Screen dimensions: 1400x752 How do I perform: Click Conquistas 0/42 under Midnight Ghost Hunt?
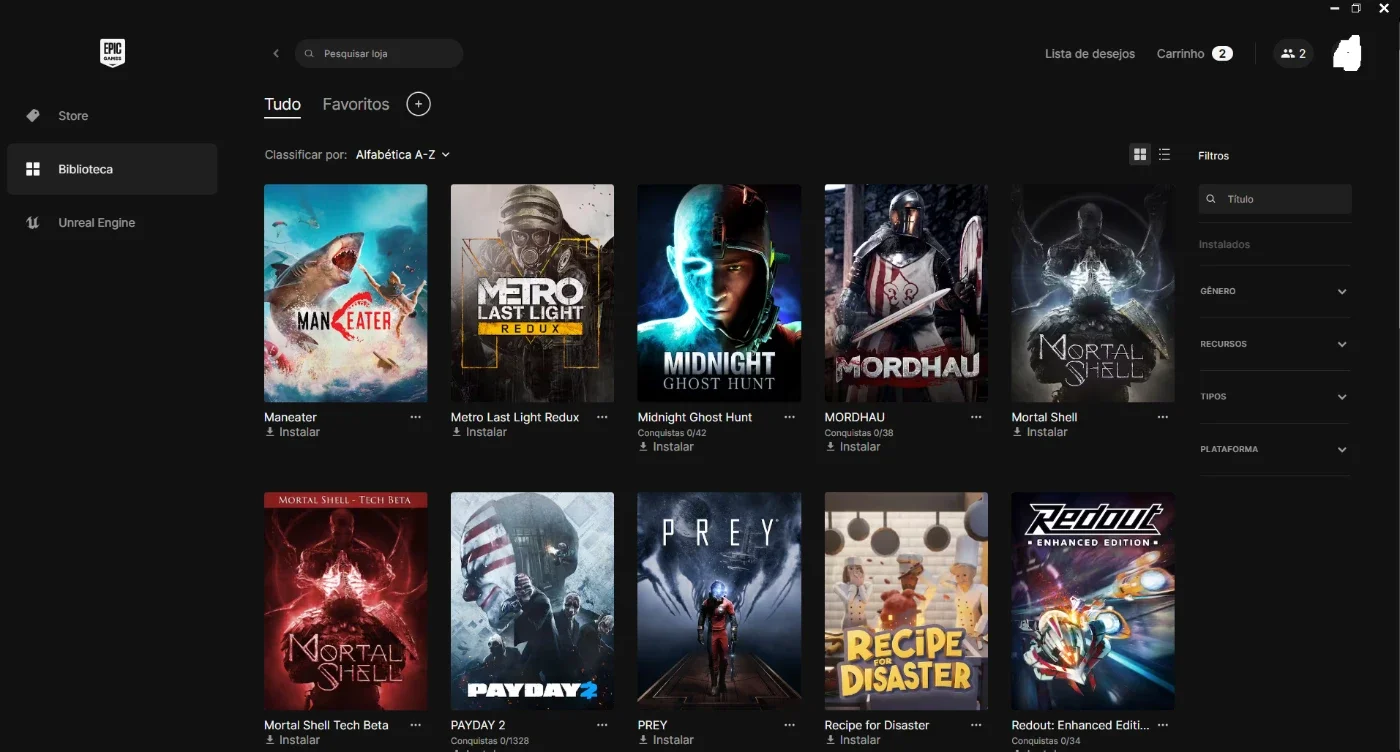point(672,433)
